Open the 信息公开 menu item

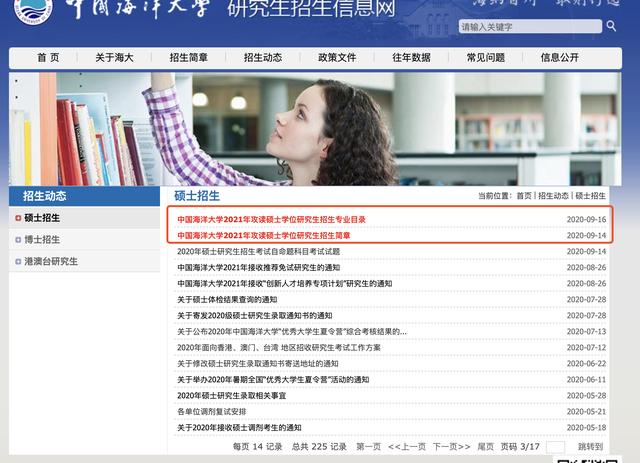coord(560,58)
